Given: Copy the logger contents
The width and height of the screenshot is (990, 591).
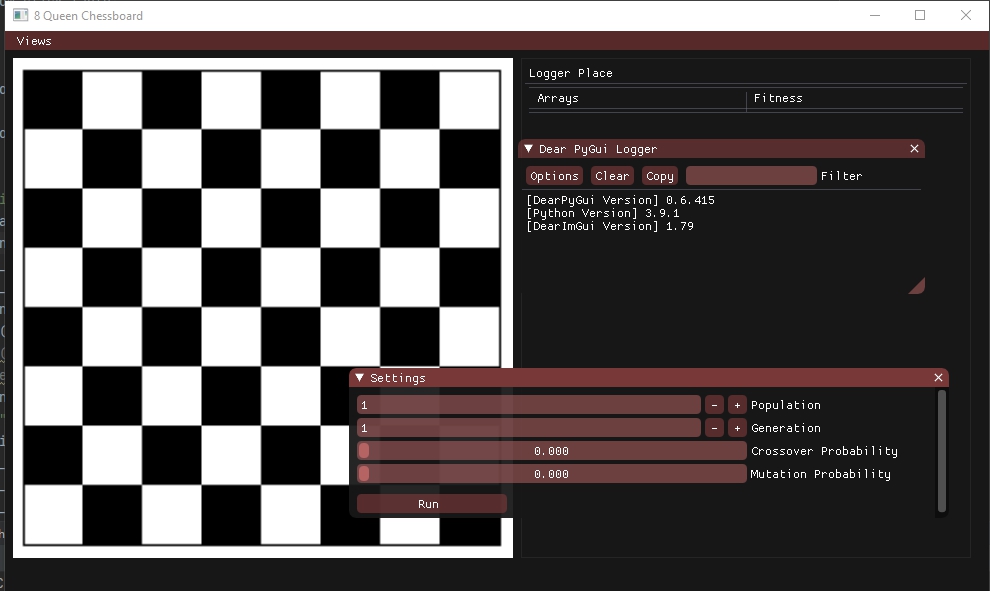Looking at the screenshot, I should coord(660,176).
